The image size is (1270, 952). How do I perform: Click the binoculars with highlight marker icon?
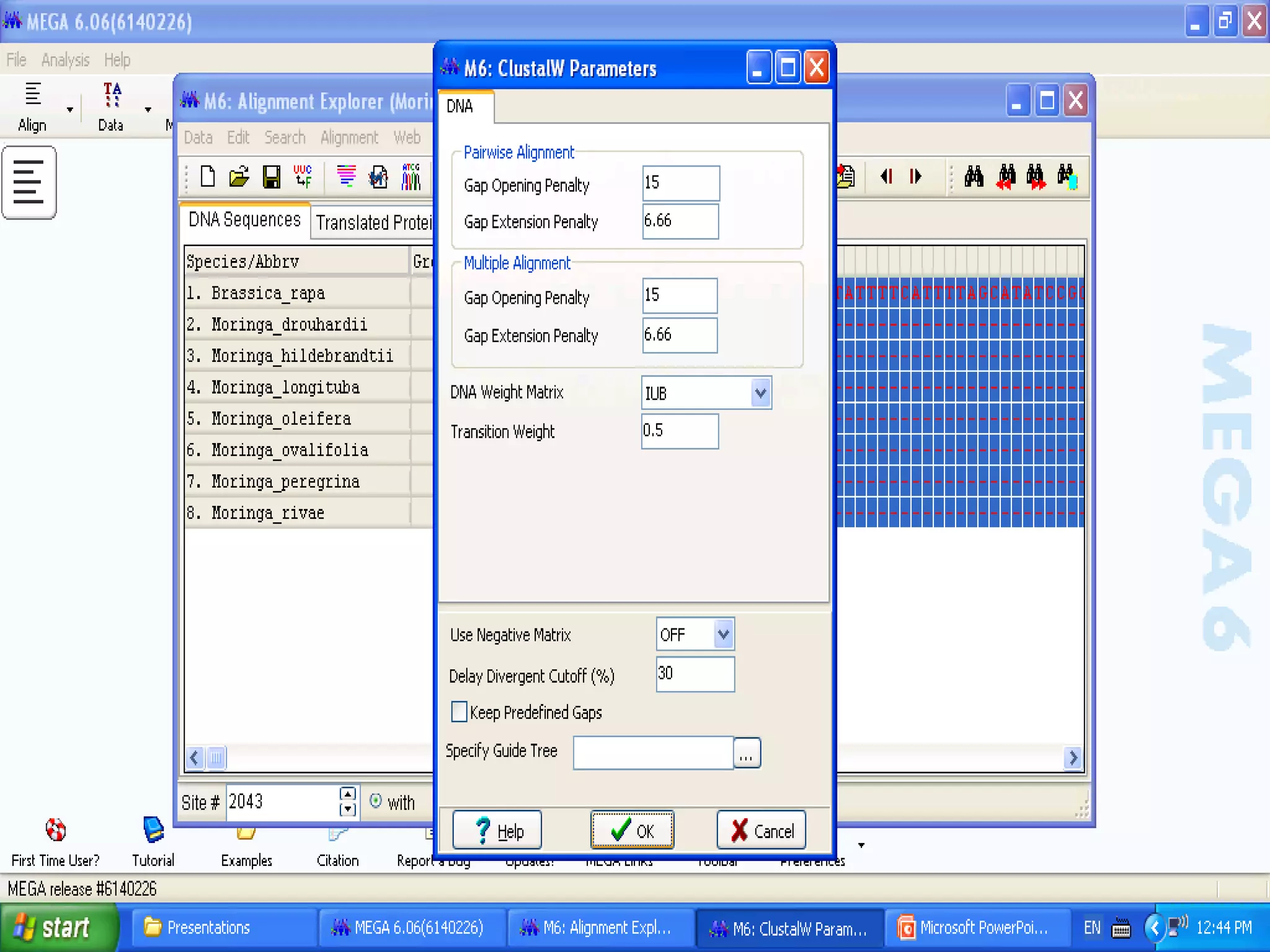point(1067,177)
